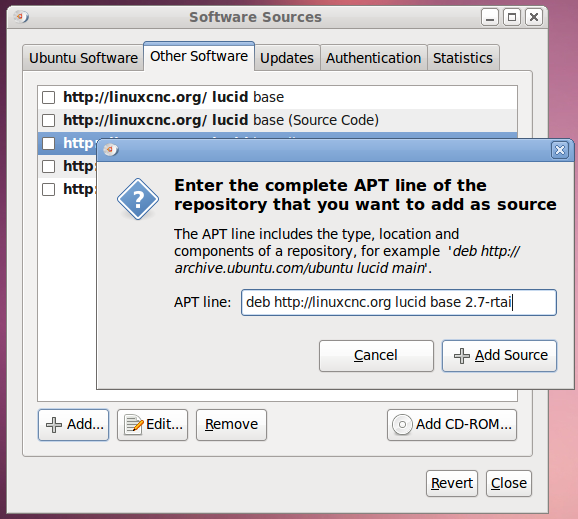The width and height of the screenshot is (578, 519).
Task: Click the plus icon on Add Source
Action: tap(462, 356)
